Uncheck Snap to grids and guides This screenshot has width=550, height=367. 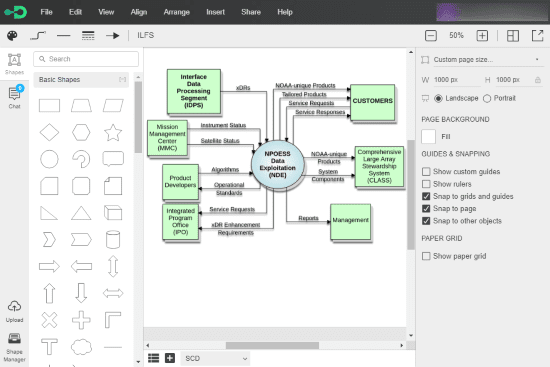(426, 196)
